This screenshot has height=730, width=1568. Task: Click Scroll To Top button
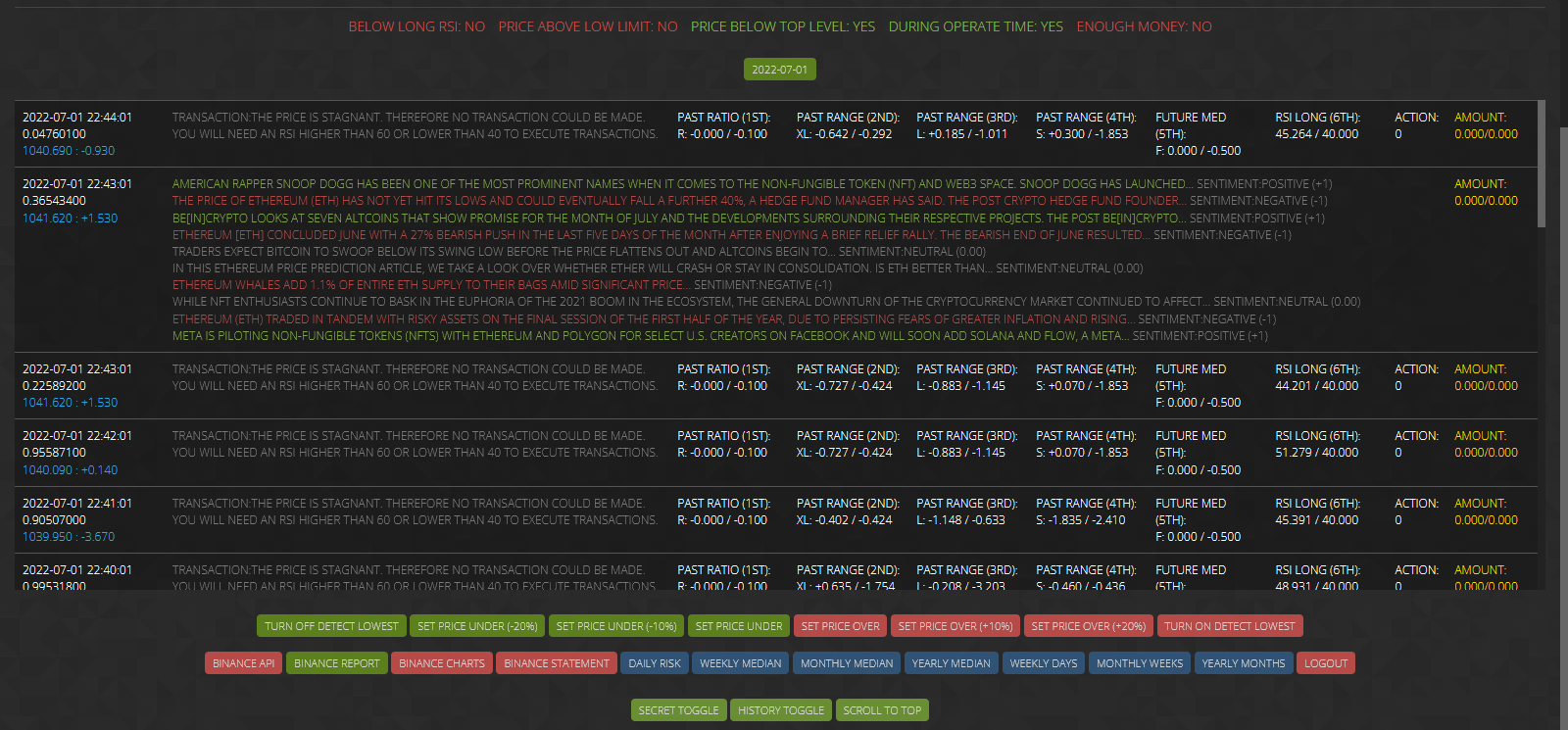pyautogui.click(x=882, y=710)
